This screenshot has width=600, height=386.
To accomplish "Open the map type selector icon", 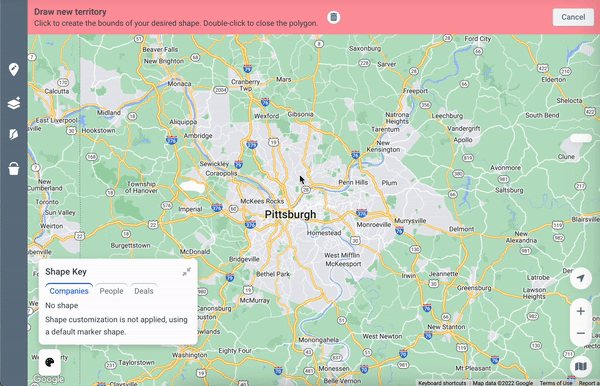I will pos(580,366).
